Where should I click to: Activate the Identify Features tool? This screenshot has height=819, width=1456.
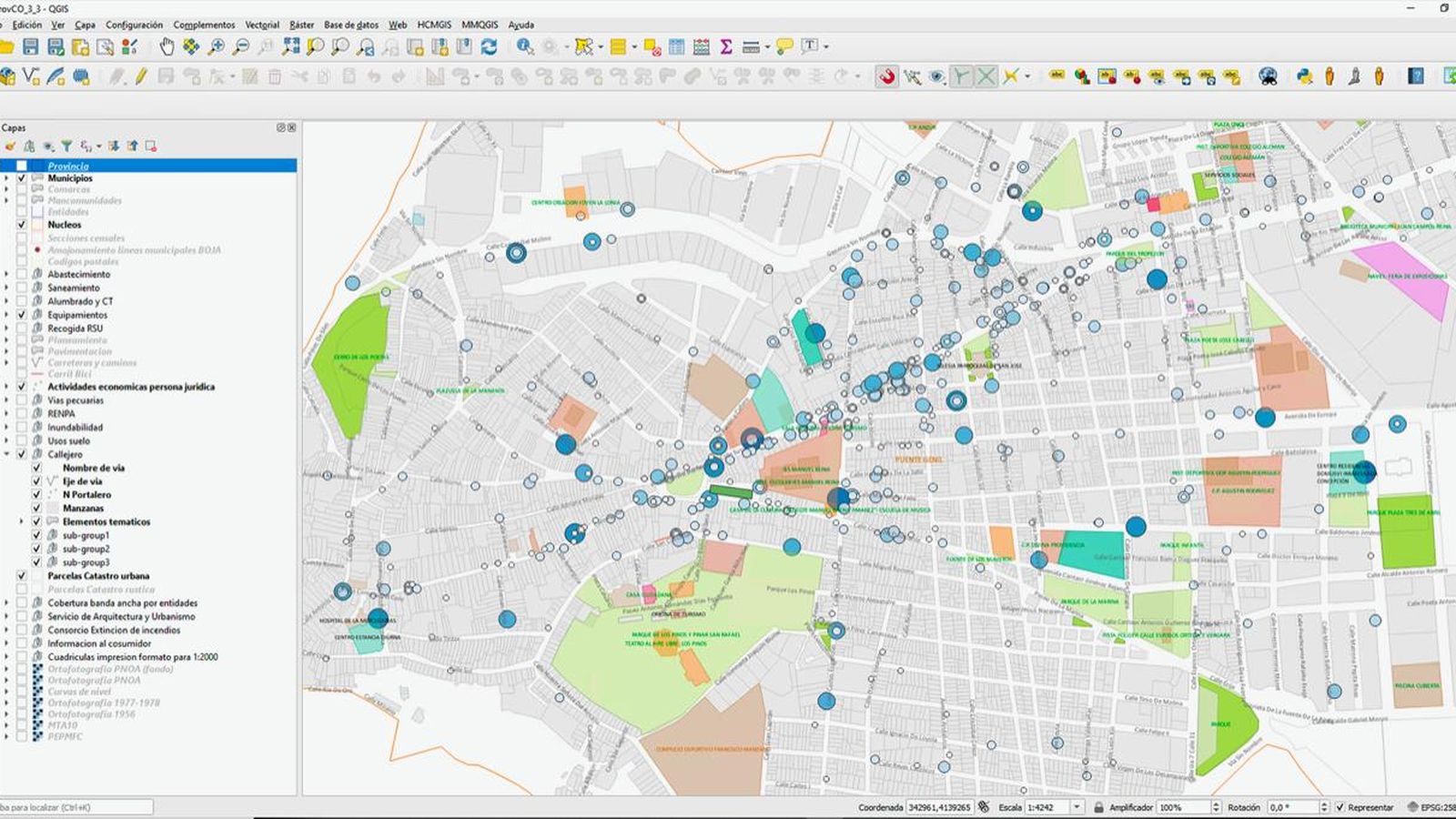click(525, 46)
